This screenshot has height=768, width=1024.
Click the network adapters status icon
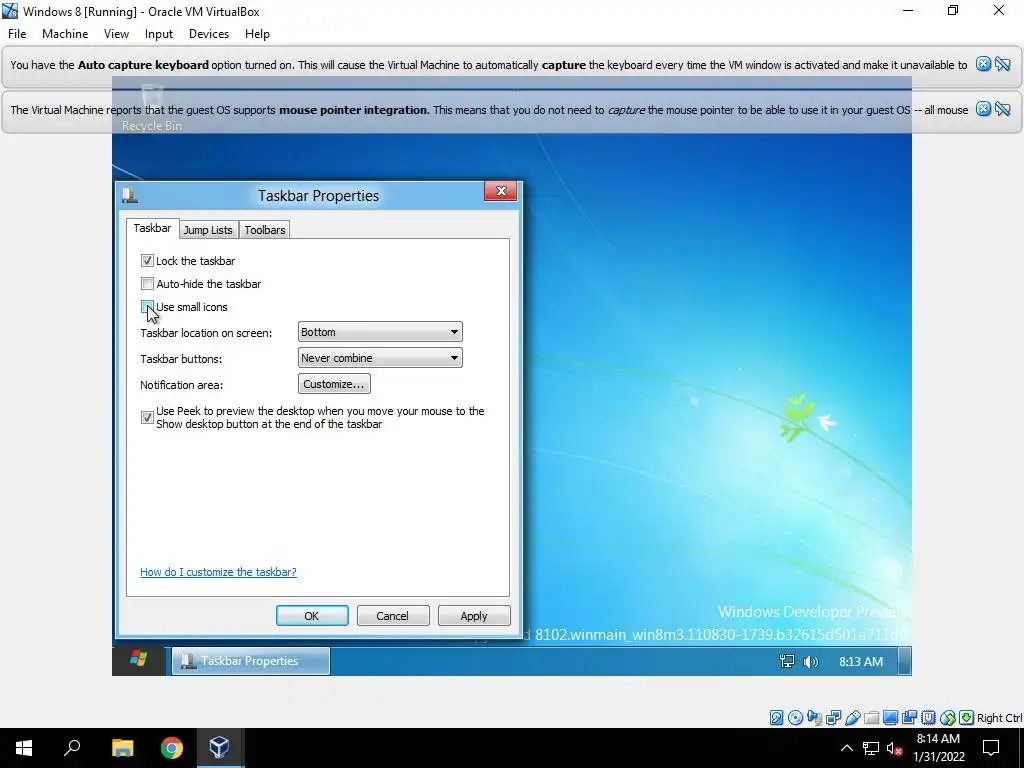(833, 718)
